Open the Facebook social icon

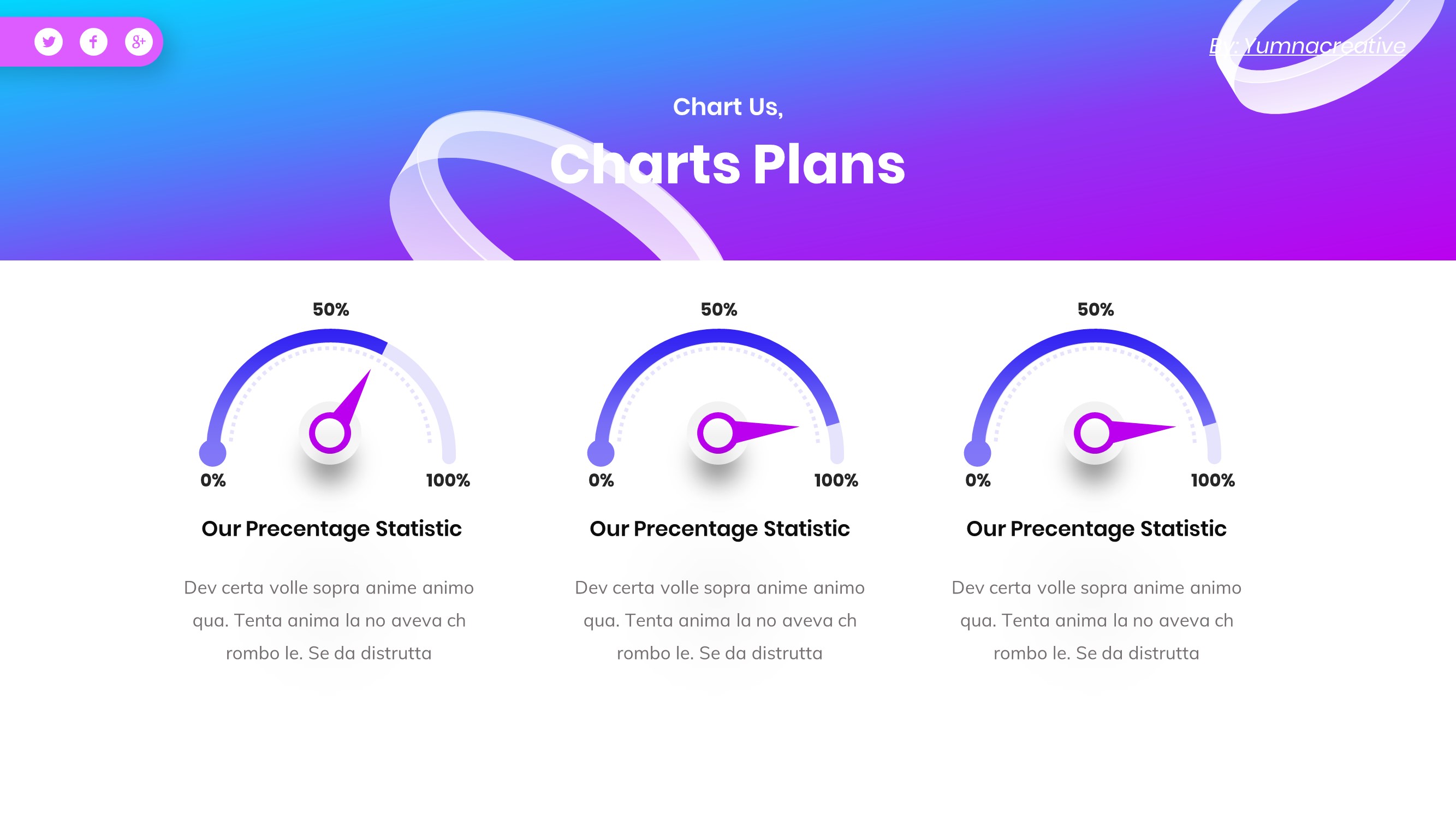click(x=93, y=42)
